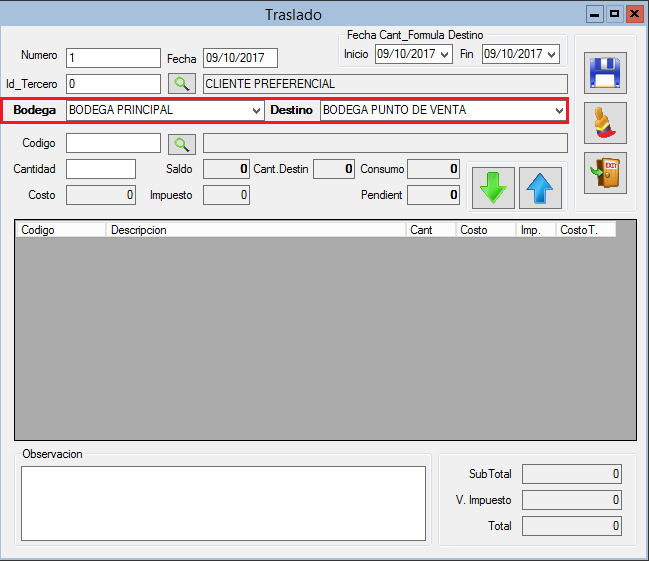649x561 pixels.
Task: Open the Inicio date picker
Action: tap(445, 54)
